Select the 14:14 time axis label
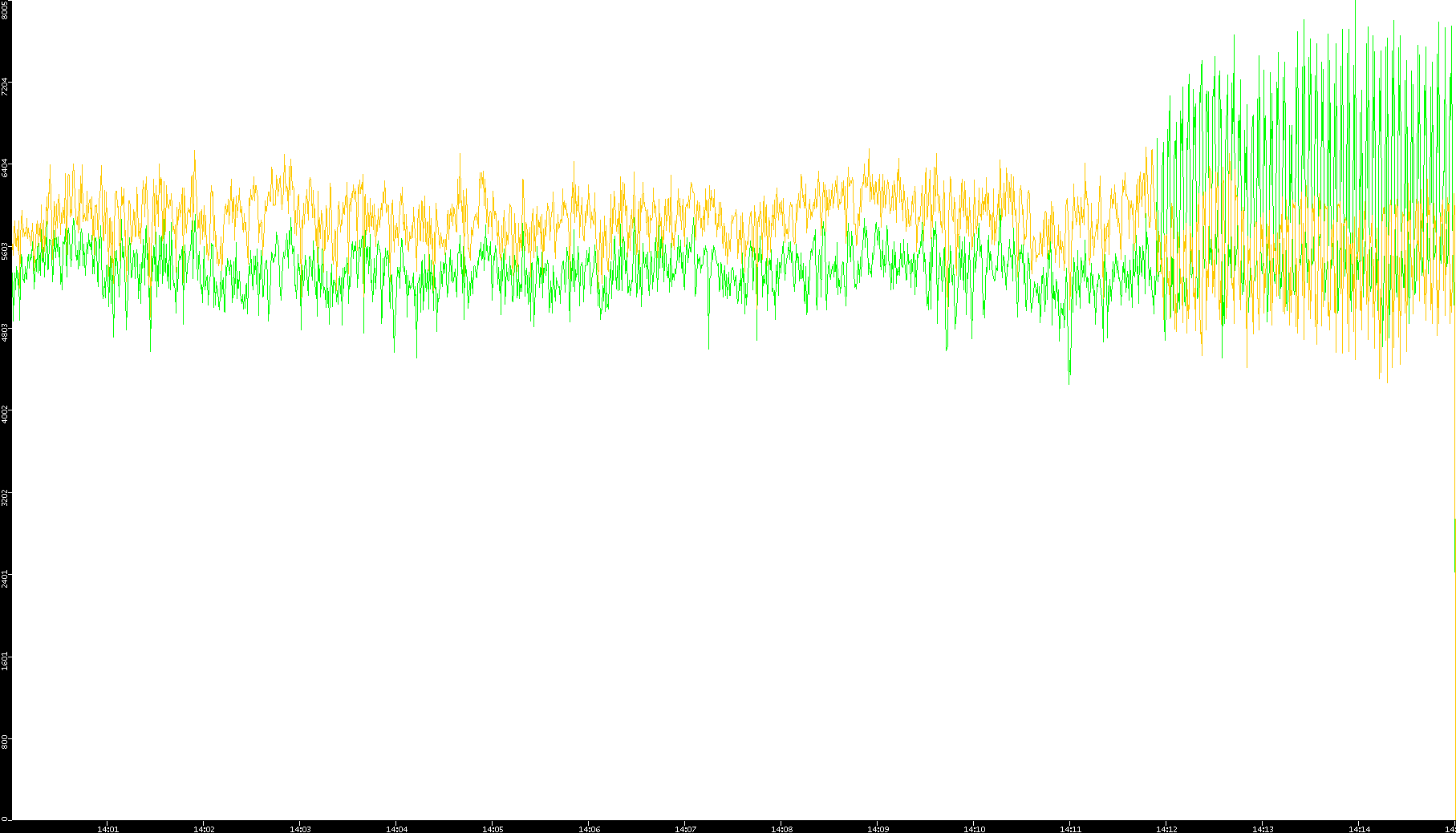The height and width of the screenshot is (833, 1456). click(x=1359, y=829)
